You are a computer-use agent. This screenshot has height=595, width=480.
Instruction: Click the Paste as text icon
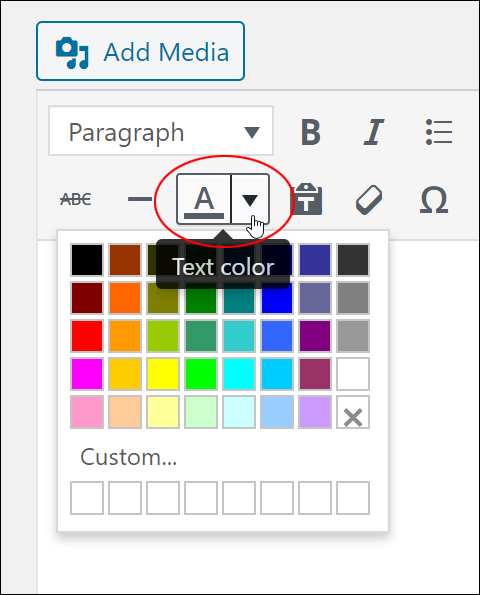[308, 199]
